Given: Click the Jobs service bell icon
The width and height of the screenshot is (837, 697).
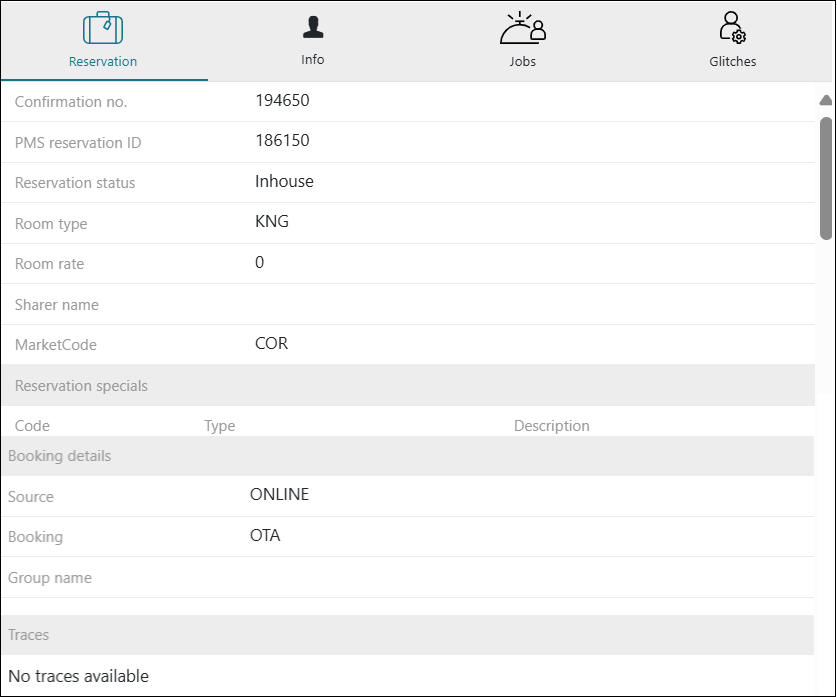Looking at the screenshot, I should tap(522, 29).
